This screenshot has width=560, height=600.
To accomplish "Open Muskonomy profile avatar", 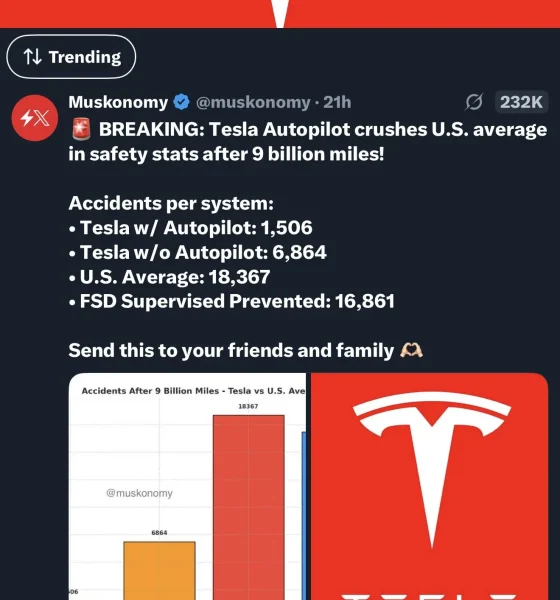I will click(34, 118).
